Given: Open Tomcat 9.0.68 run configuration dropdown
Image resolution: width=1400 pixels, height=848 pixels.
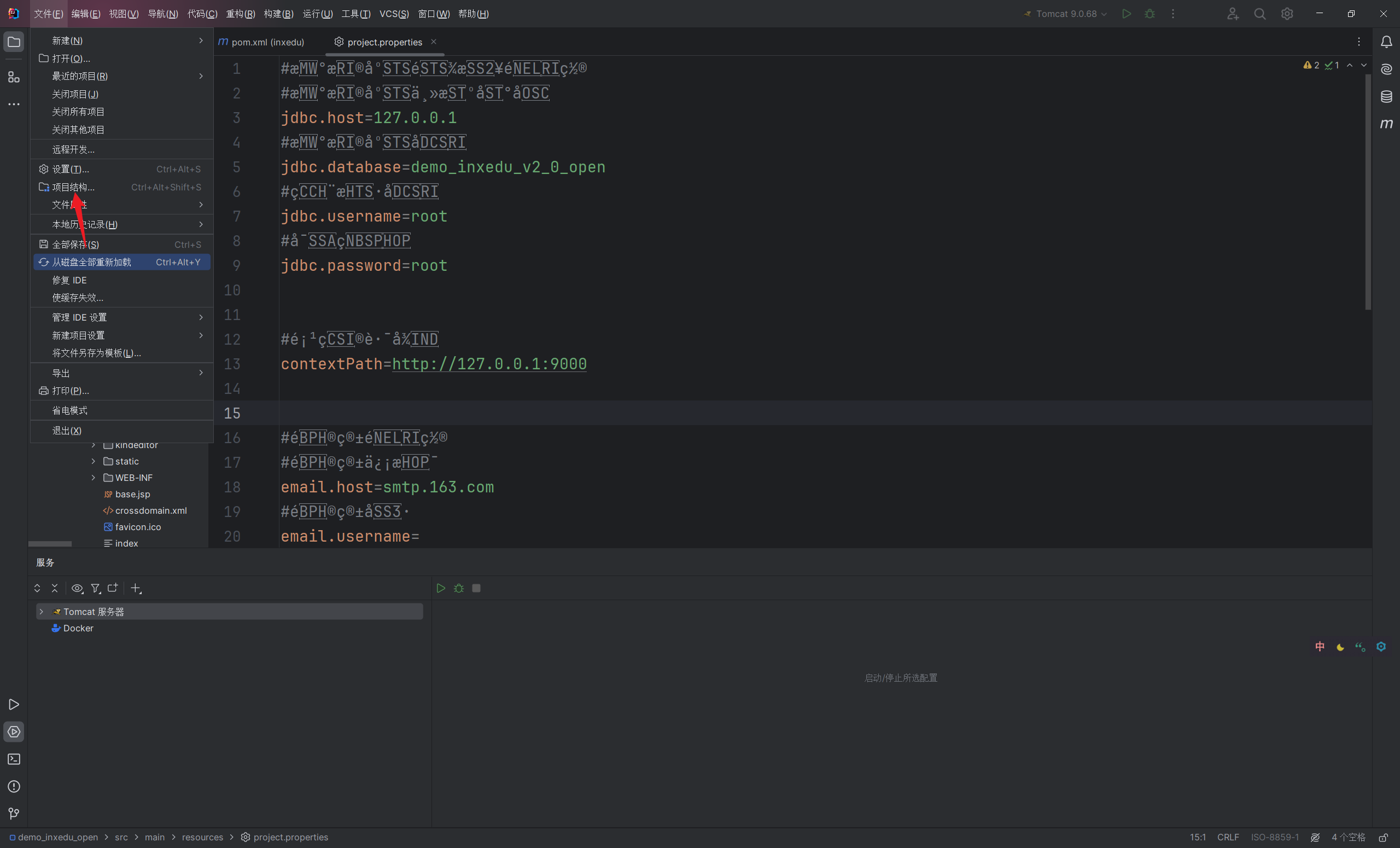Looking at the screenshot, I should [x=1066, y=14].
